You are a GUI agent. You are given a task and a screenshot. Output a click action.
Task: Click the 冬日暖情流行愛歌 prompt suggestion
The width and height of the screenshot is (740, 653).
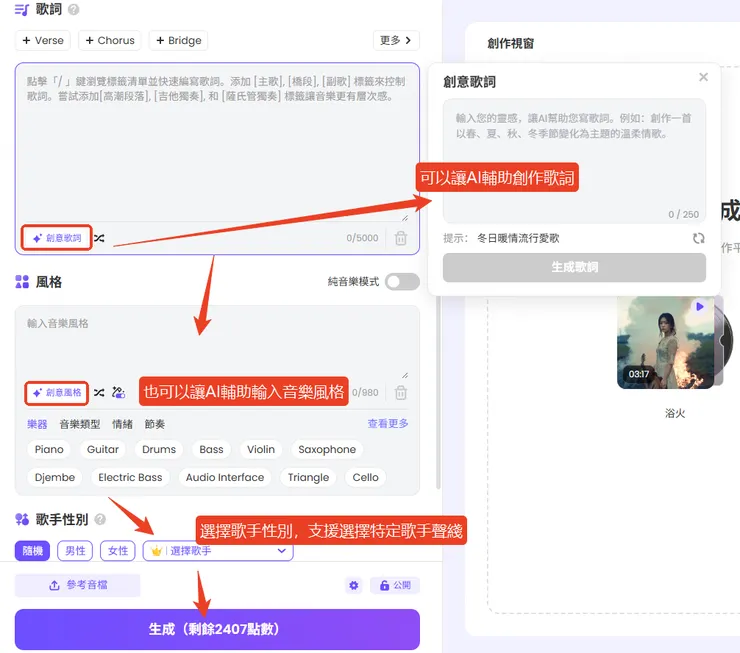click(x=518, y=238)
